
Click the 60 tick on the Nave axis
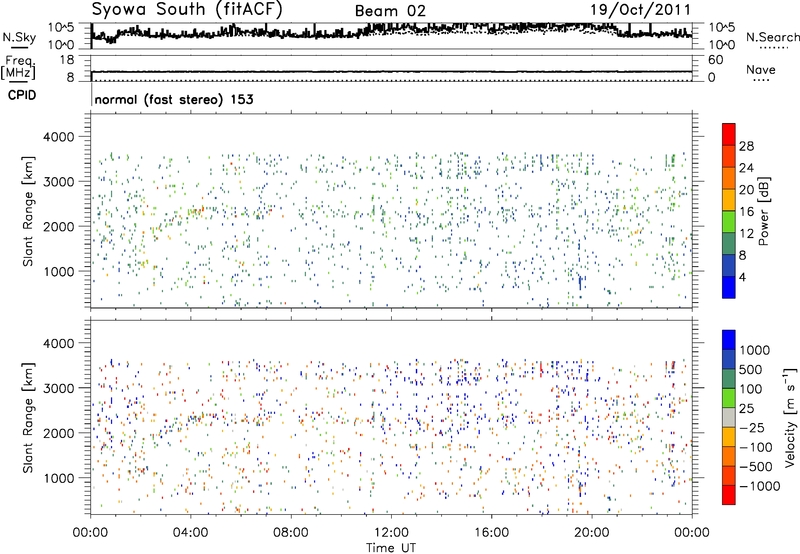click(716, 60)
